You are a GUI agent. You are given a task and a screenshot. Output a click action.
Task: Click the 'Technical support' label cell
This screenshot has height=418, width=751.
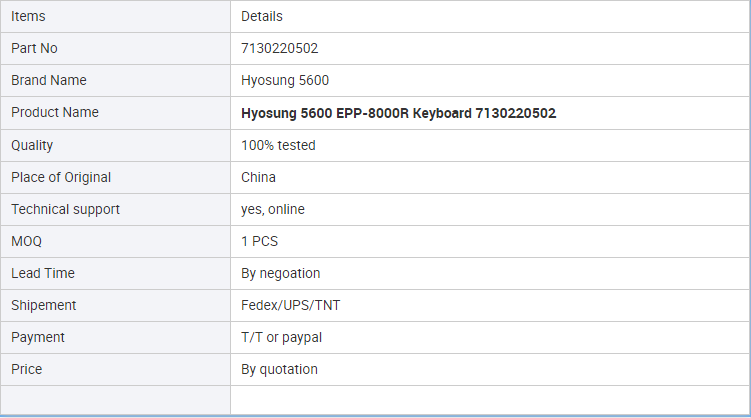coord(65,209)
